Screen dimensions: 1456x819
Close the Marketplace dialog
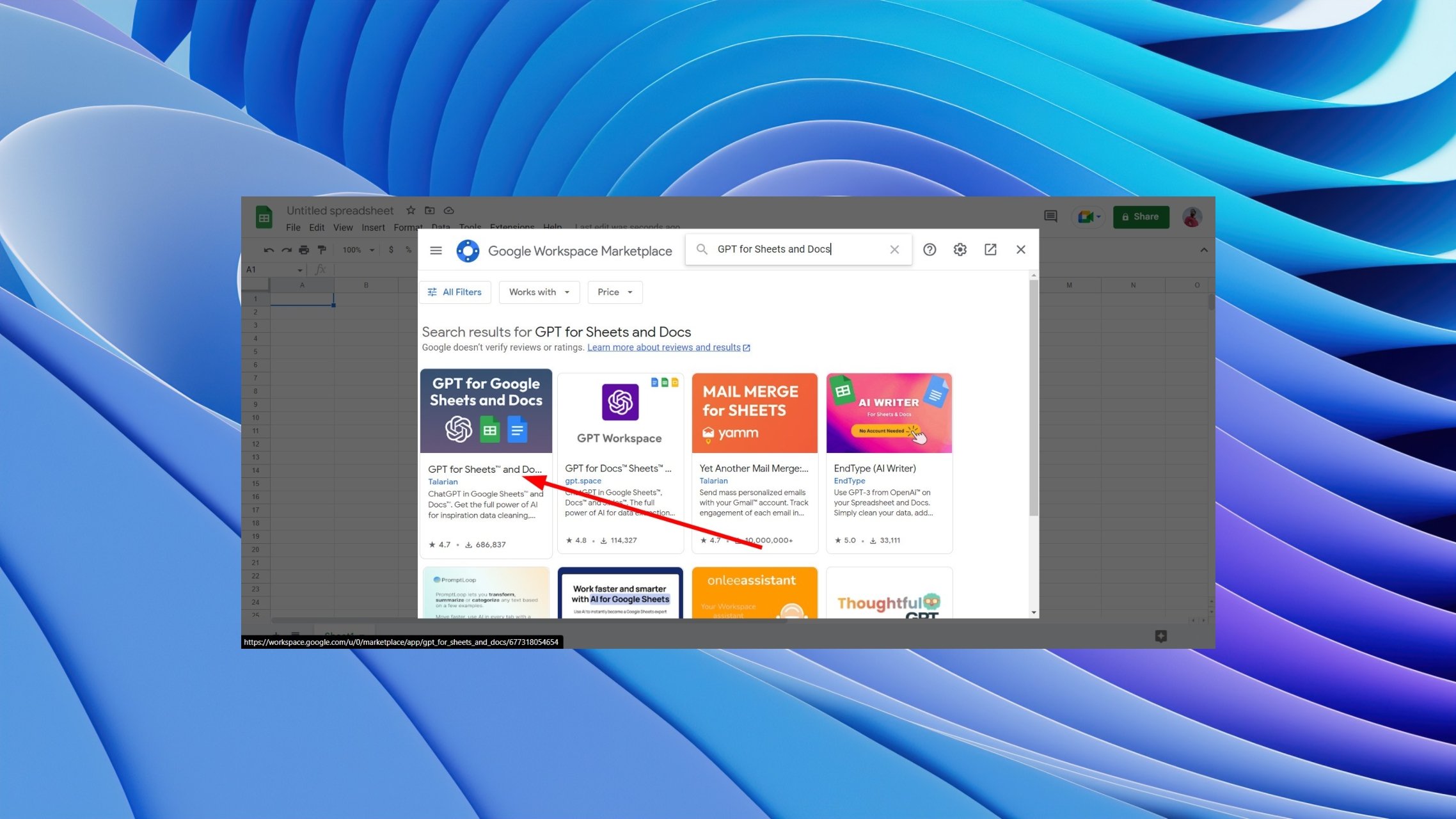click(1021, 250)
